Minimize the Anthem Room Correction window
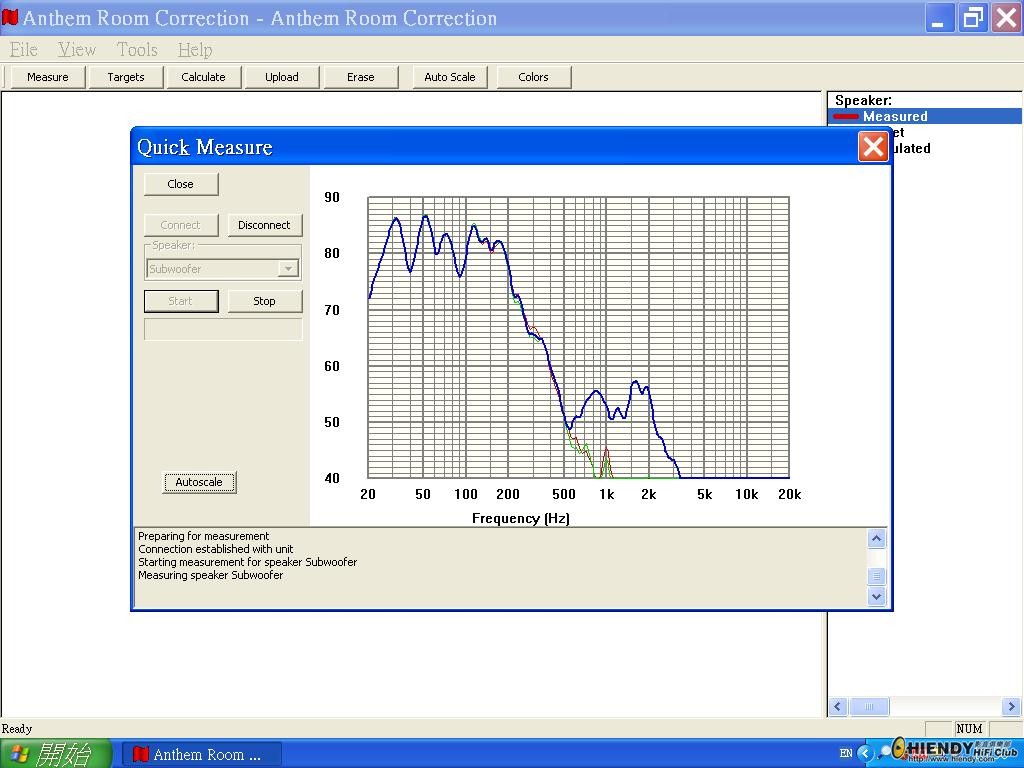 938,18
